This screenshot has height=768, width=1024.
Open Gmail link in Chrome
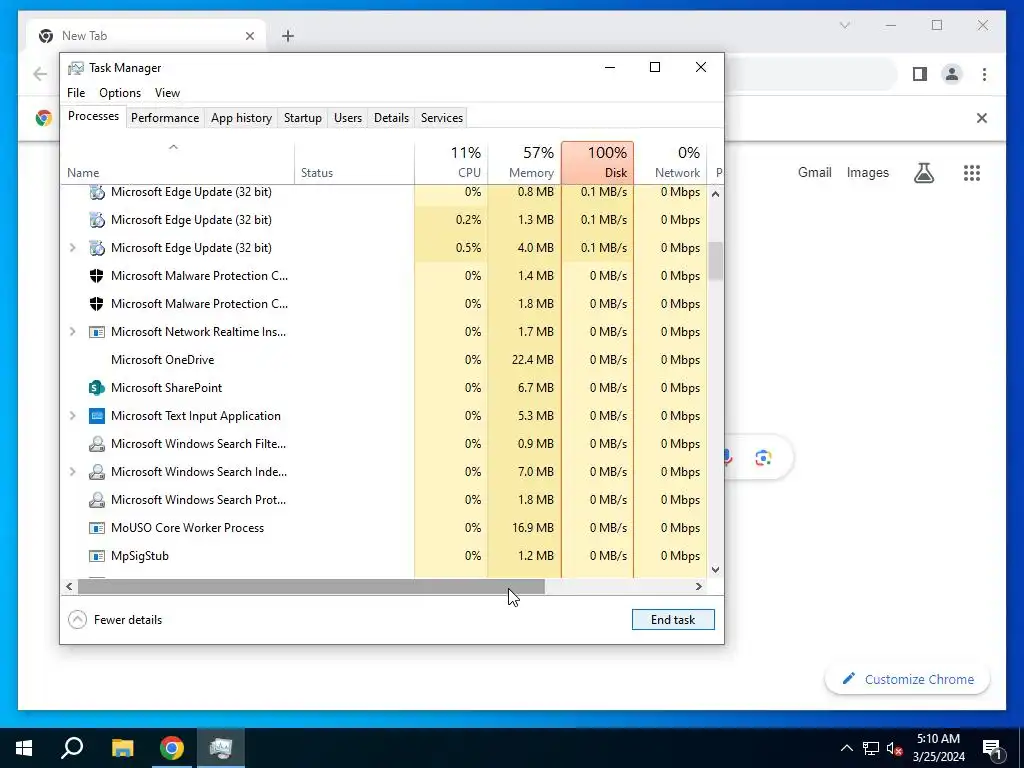(814, 172)
